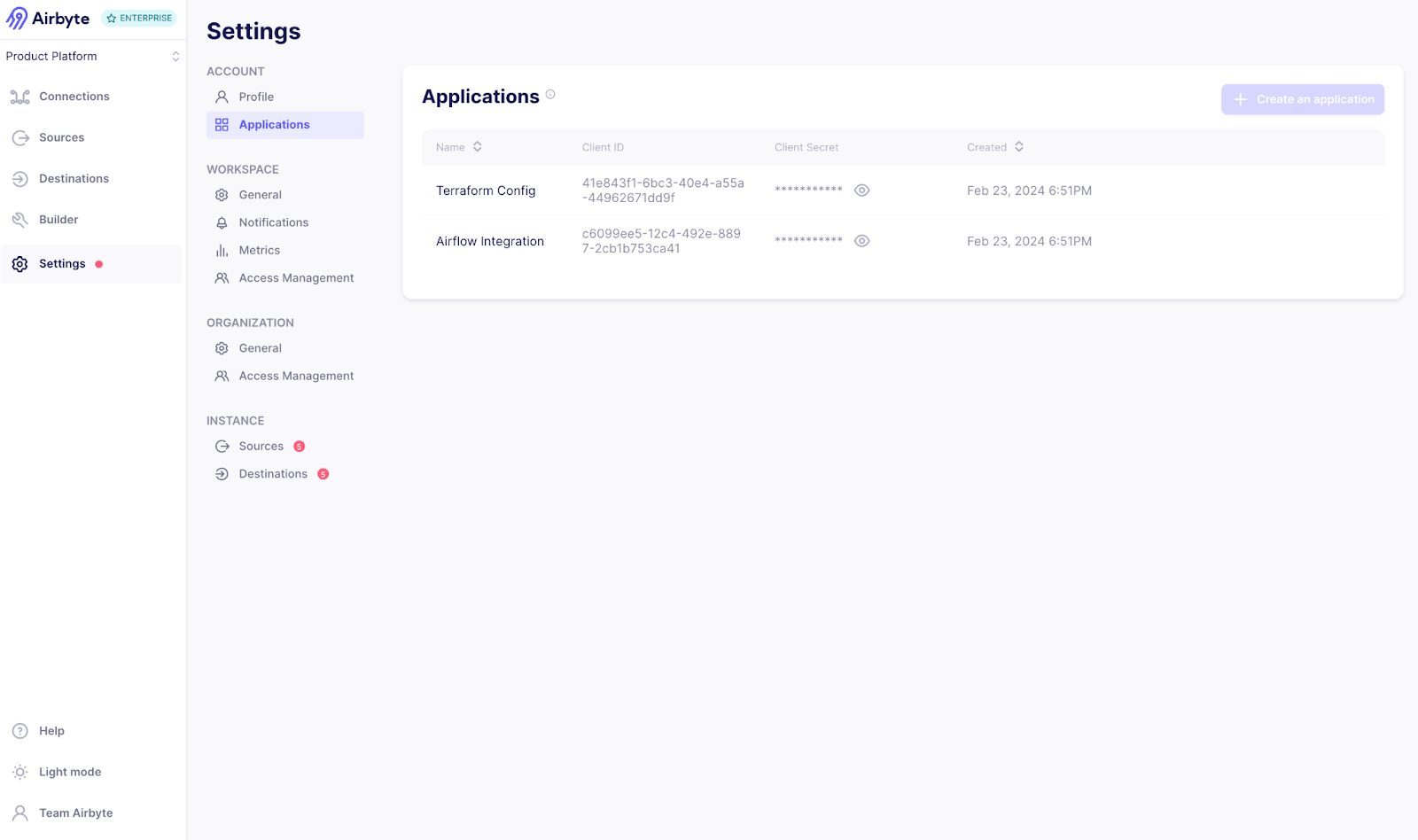Open Organization General settings
The image size is (1418, 840).
[260, 347]
